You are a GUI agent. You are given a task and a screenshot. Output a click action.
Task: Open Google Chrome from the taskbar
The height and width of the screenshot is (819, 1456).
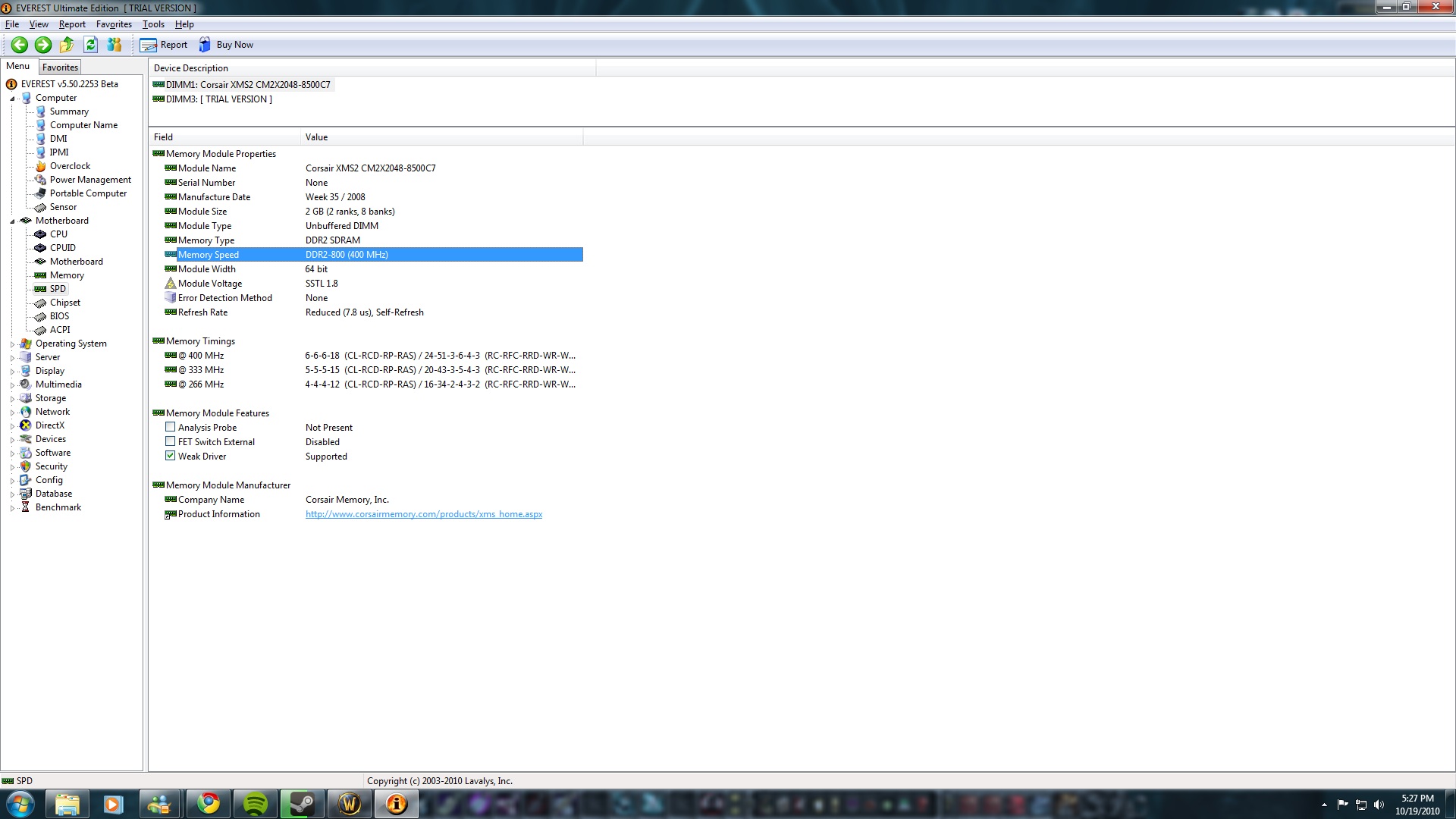pyautogui.click(x=209, y=804)
